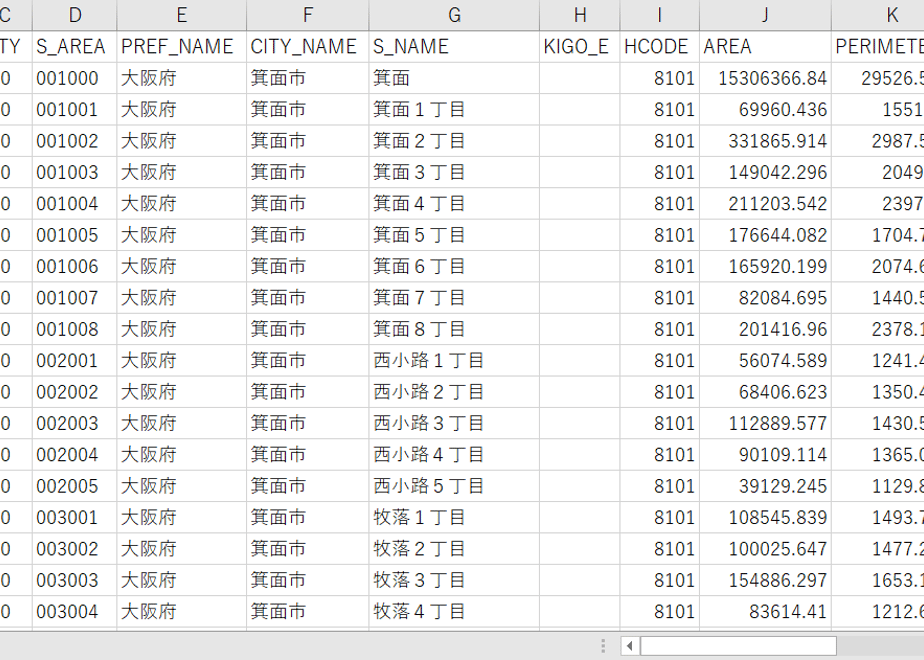The height and width of the screenshot is (660, 924).
Task: Select S_NAME cell 牧落4丁目
Action: 454,612
